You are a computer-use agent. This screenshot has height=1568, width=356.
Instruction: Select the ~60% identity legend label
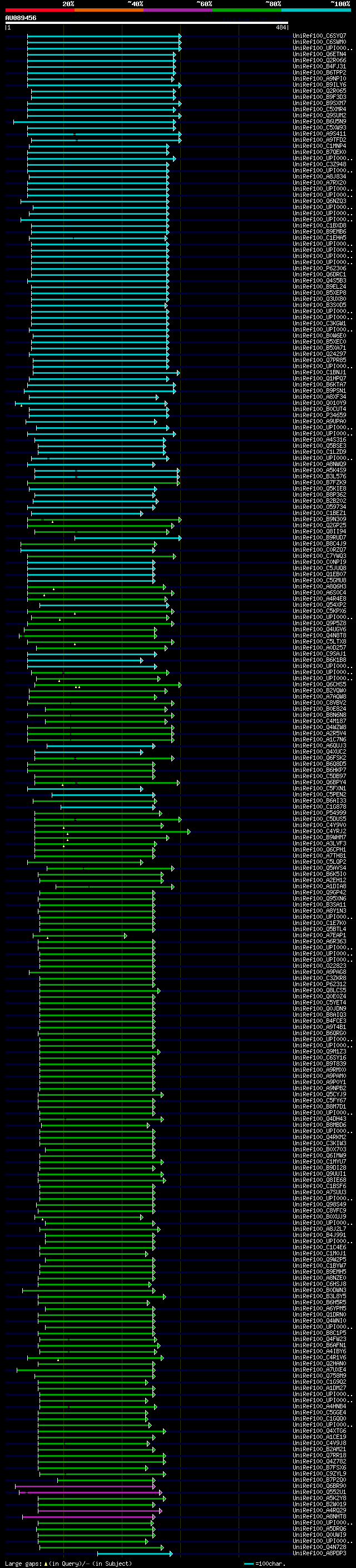click(204, 4)
